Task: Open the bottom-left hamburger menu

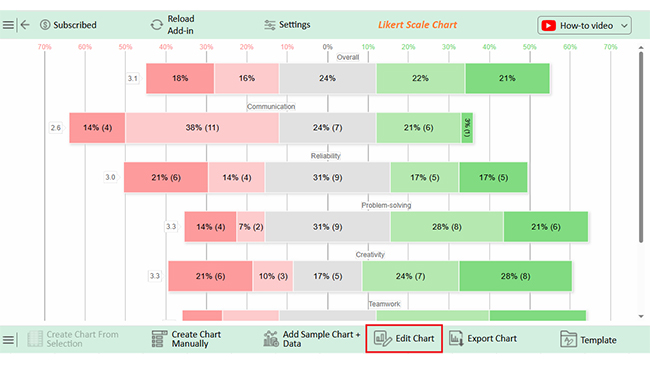Action: 8,340
